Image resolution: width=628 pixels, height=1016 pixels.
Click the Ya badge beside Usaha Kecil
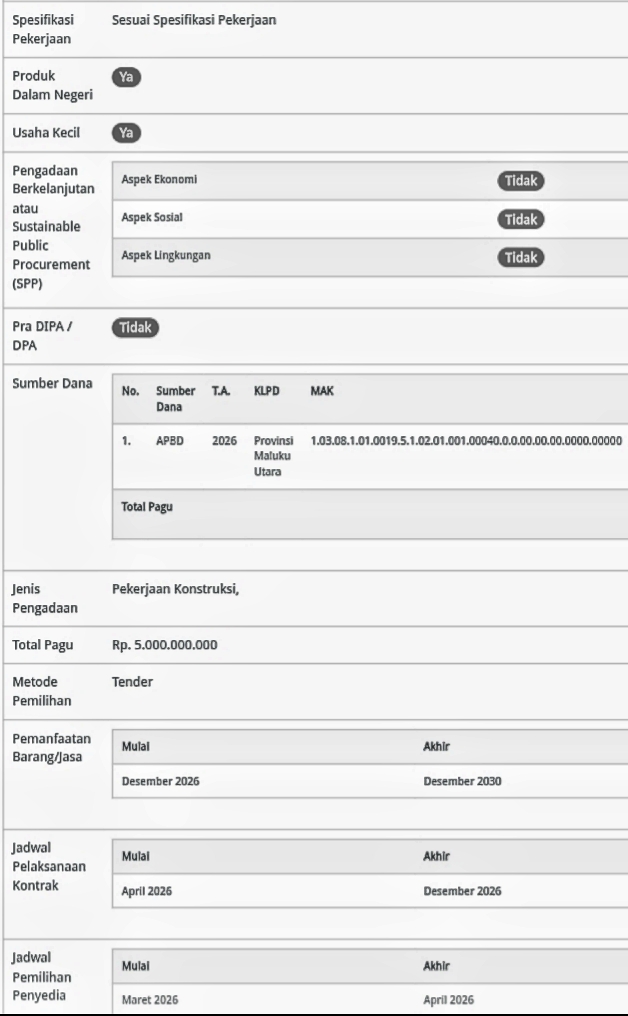[126, 131]
